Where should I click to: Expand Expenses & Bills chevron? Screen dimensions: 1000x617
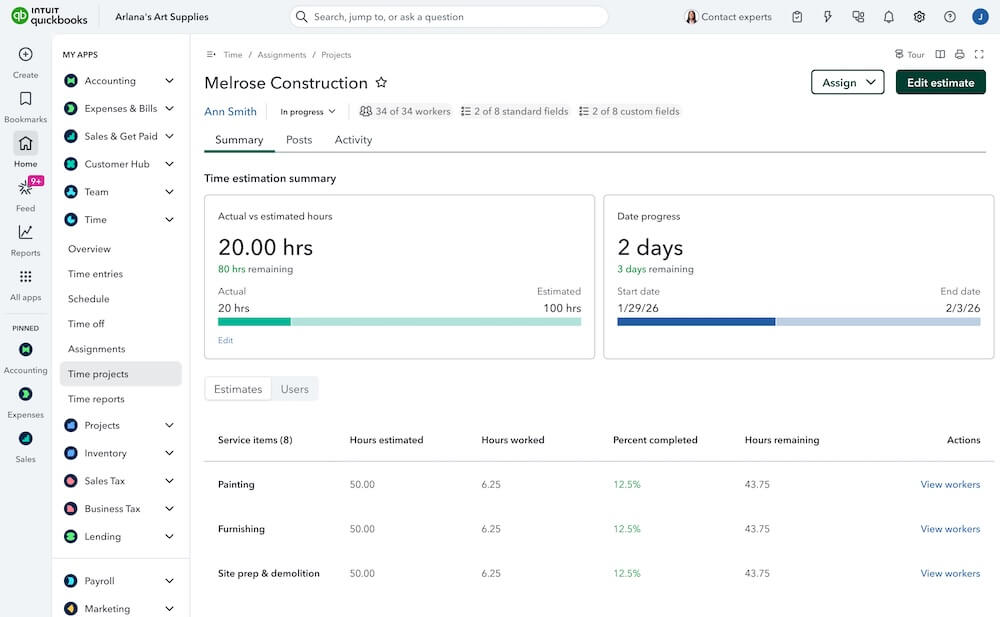pos(170,108)
